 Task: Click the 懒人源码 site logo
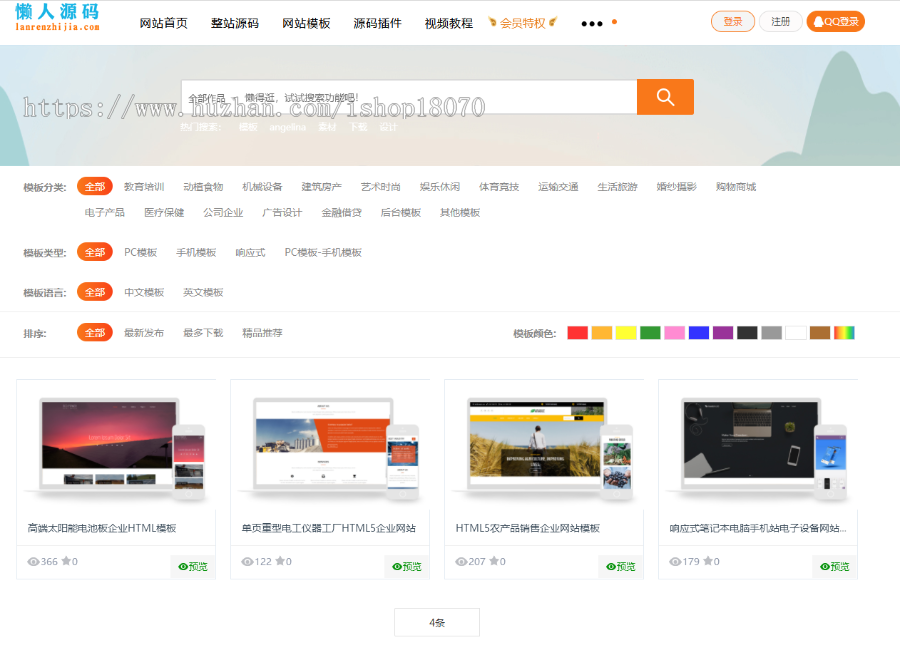(x=55, y=18)
